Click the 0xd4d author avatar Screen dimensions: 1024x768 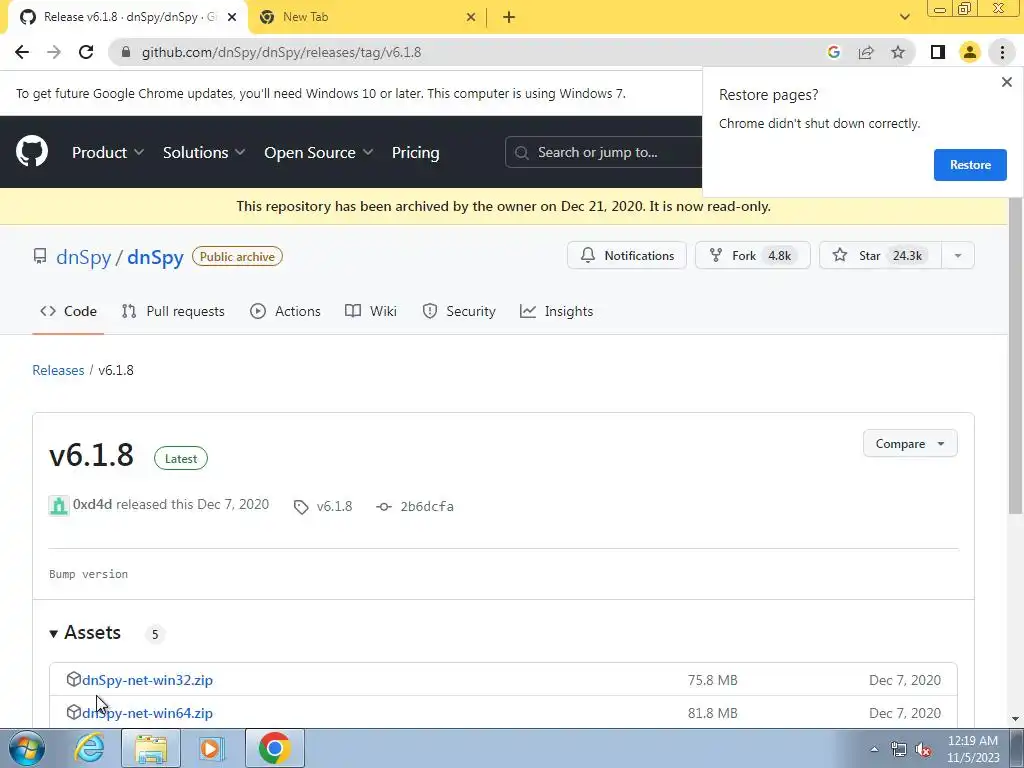(x=59, y=505)
